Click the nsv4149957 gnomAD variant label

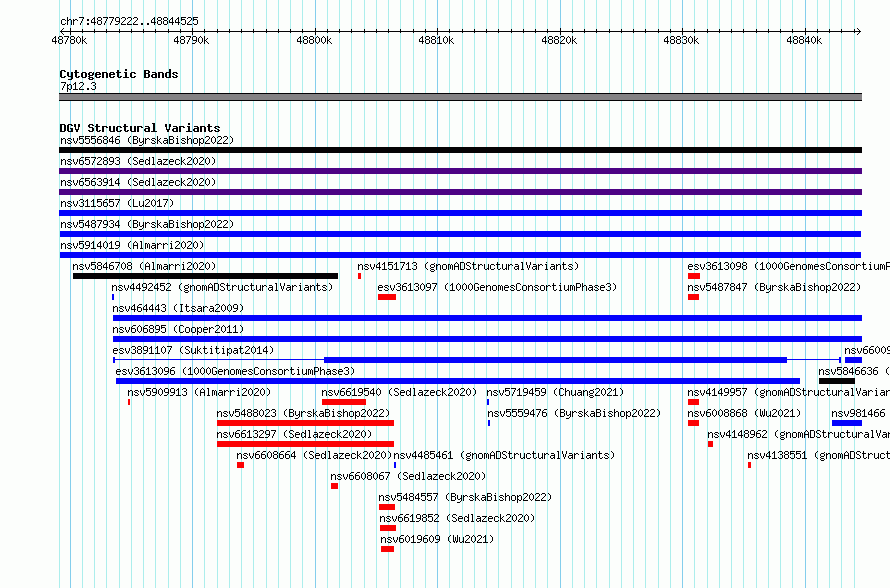click(x=788, y=392)
